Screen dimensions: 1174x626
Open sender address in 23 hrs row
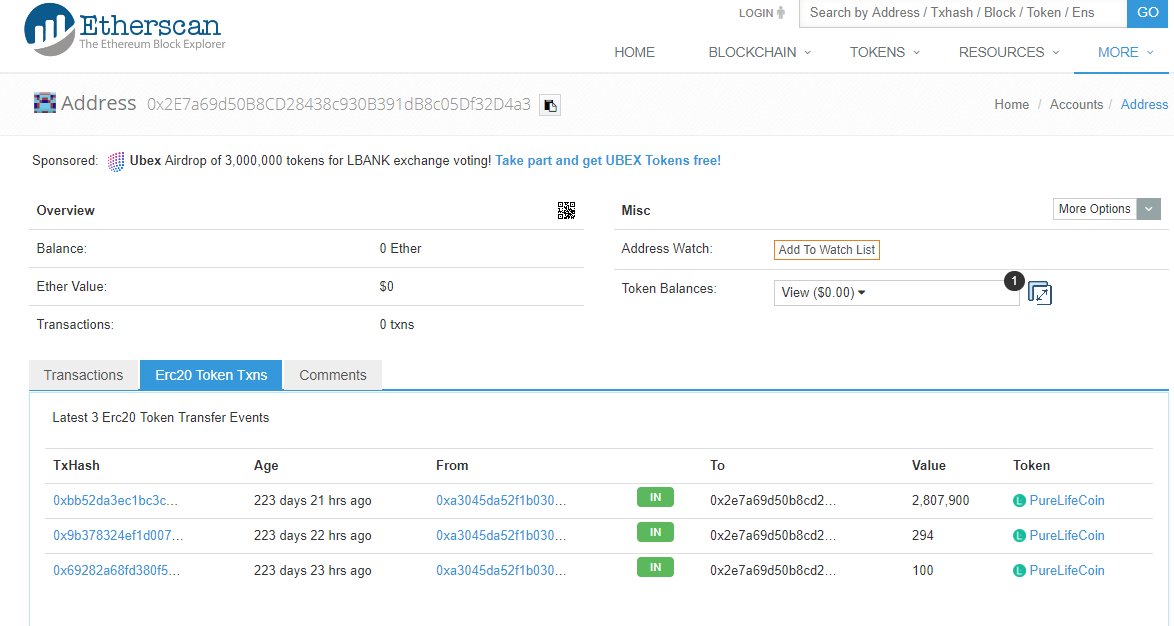point(501,571)
